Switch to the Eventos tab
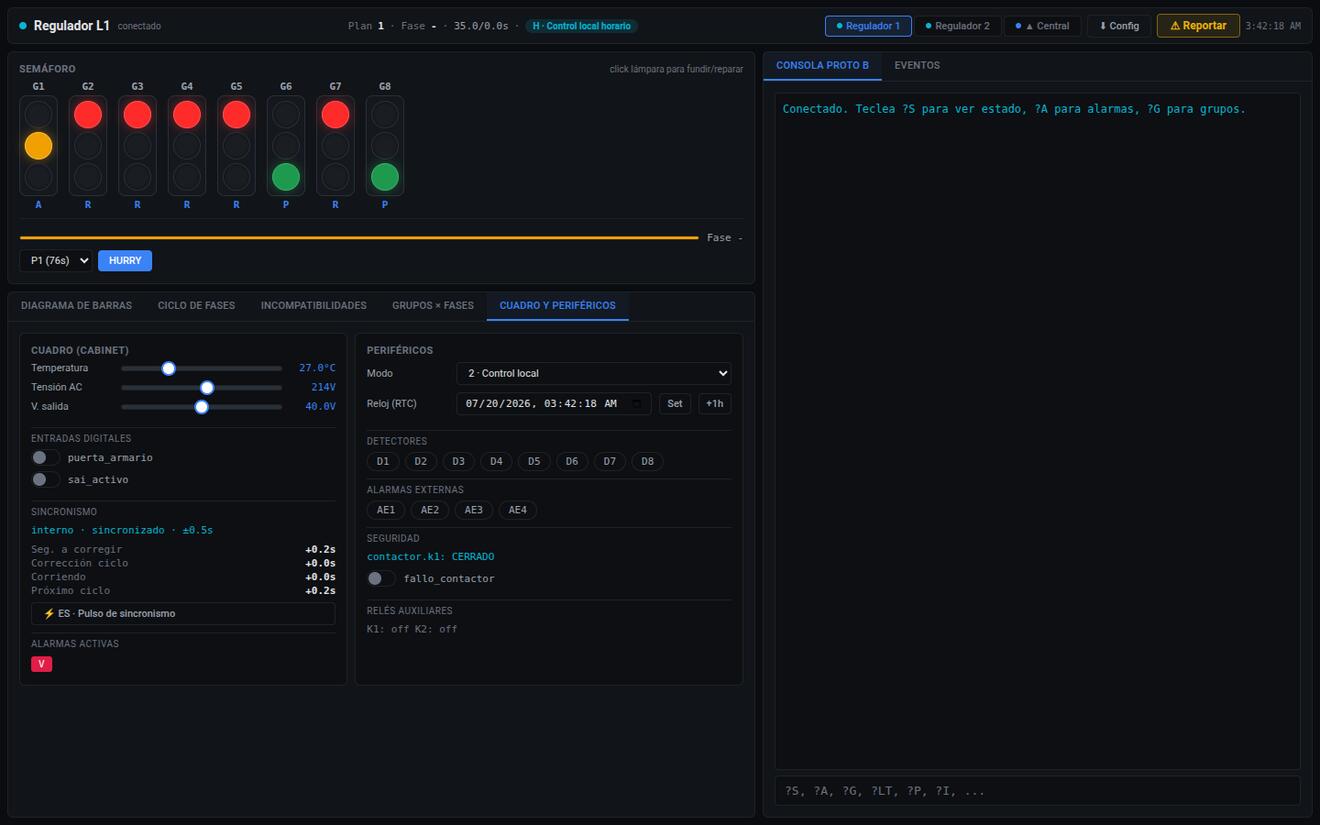 point(917,65)
